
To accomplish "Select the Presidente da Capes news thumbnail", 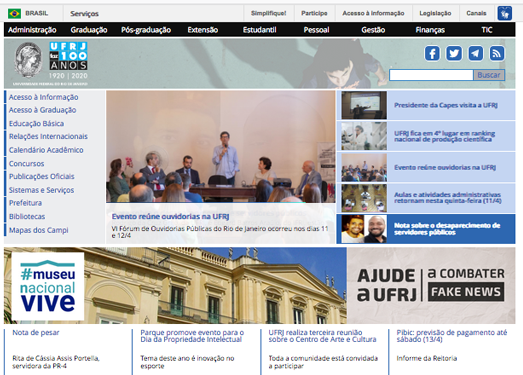I will tap(364, 105).
